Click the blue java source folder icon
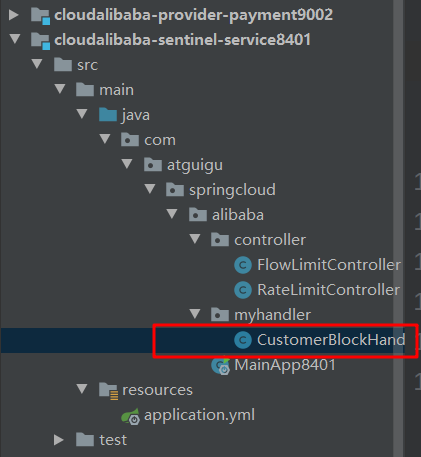 [x=108, y=115]
